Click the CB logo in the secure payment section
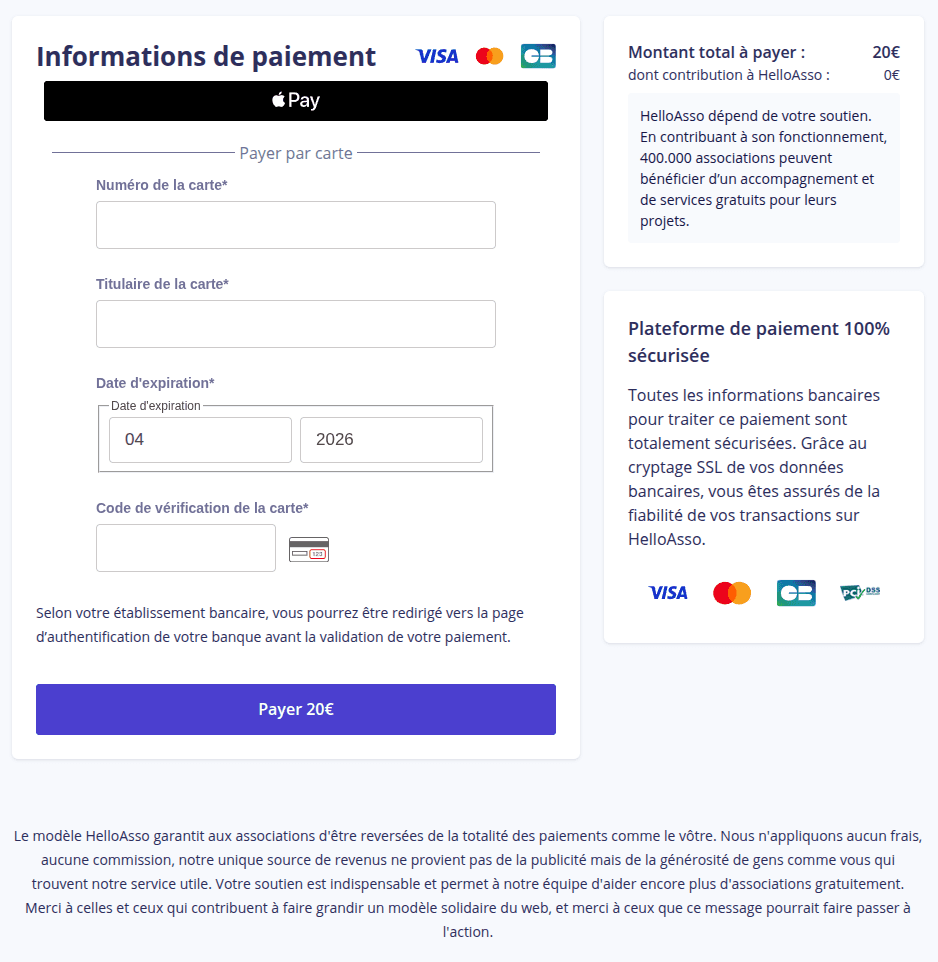This screenshot has width=938, height=962. click(796, 592)
